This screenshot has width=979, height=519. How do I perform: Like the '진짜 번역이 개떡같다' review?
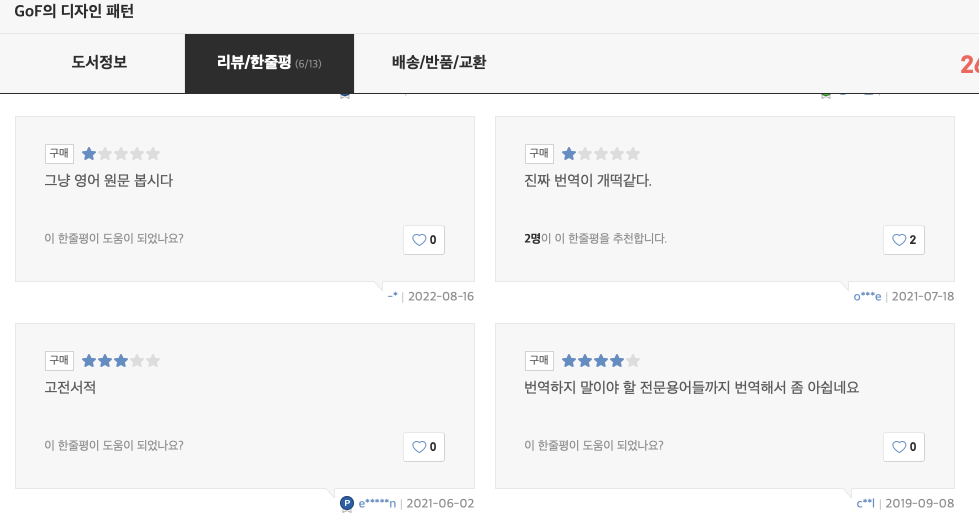click(903, 240)
